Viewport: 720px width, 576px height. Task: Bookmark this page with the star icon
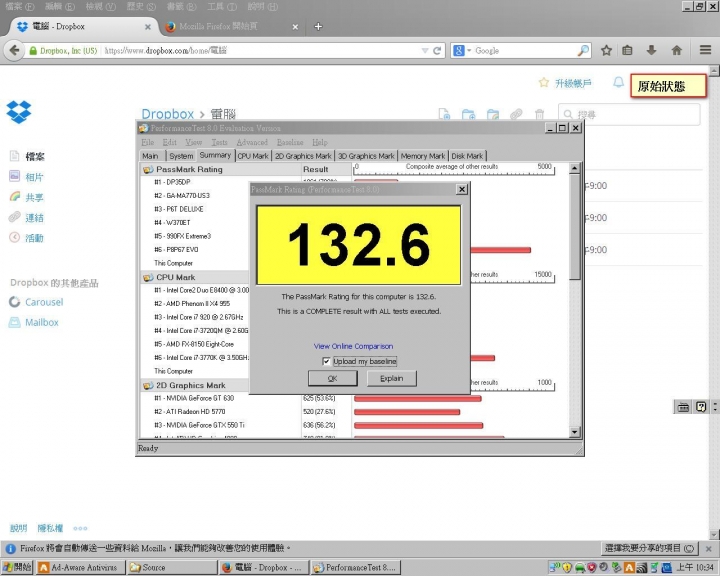[607, 51]
